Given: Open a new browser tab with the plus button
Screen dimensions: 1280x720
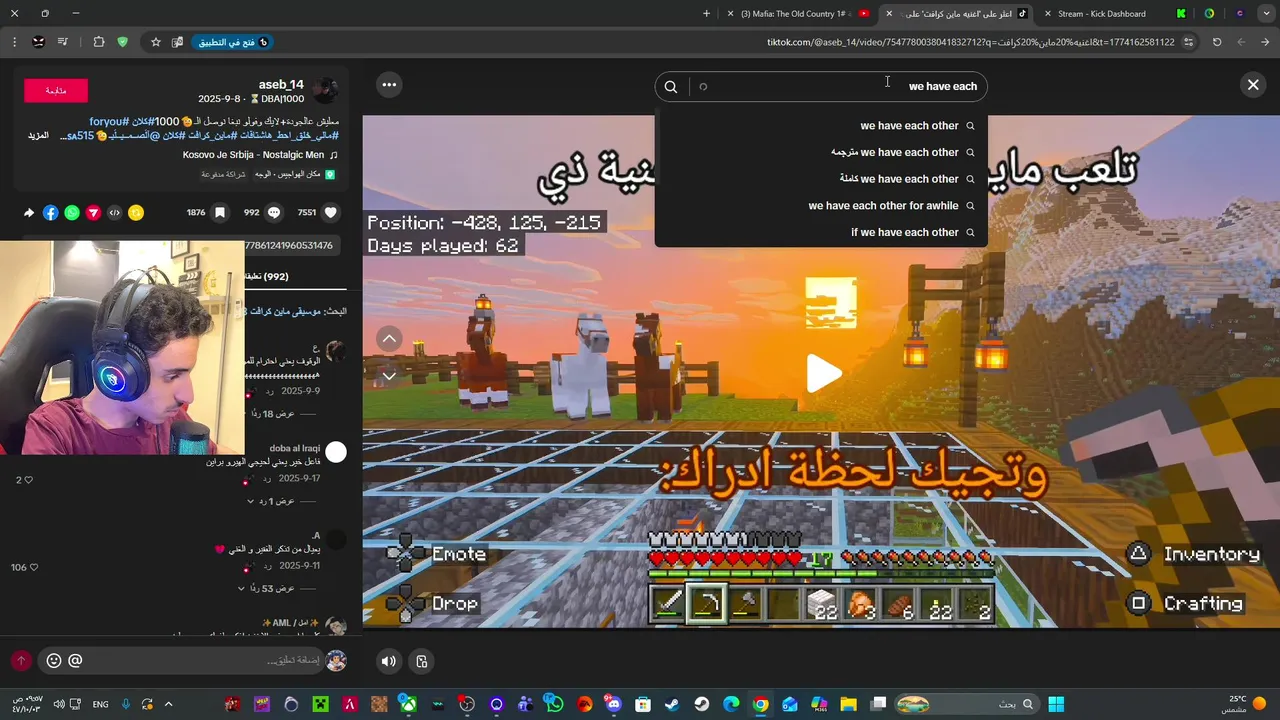Looking at the screenshot, I should coord(706,14).
